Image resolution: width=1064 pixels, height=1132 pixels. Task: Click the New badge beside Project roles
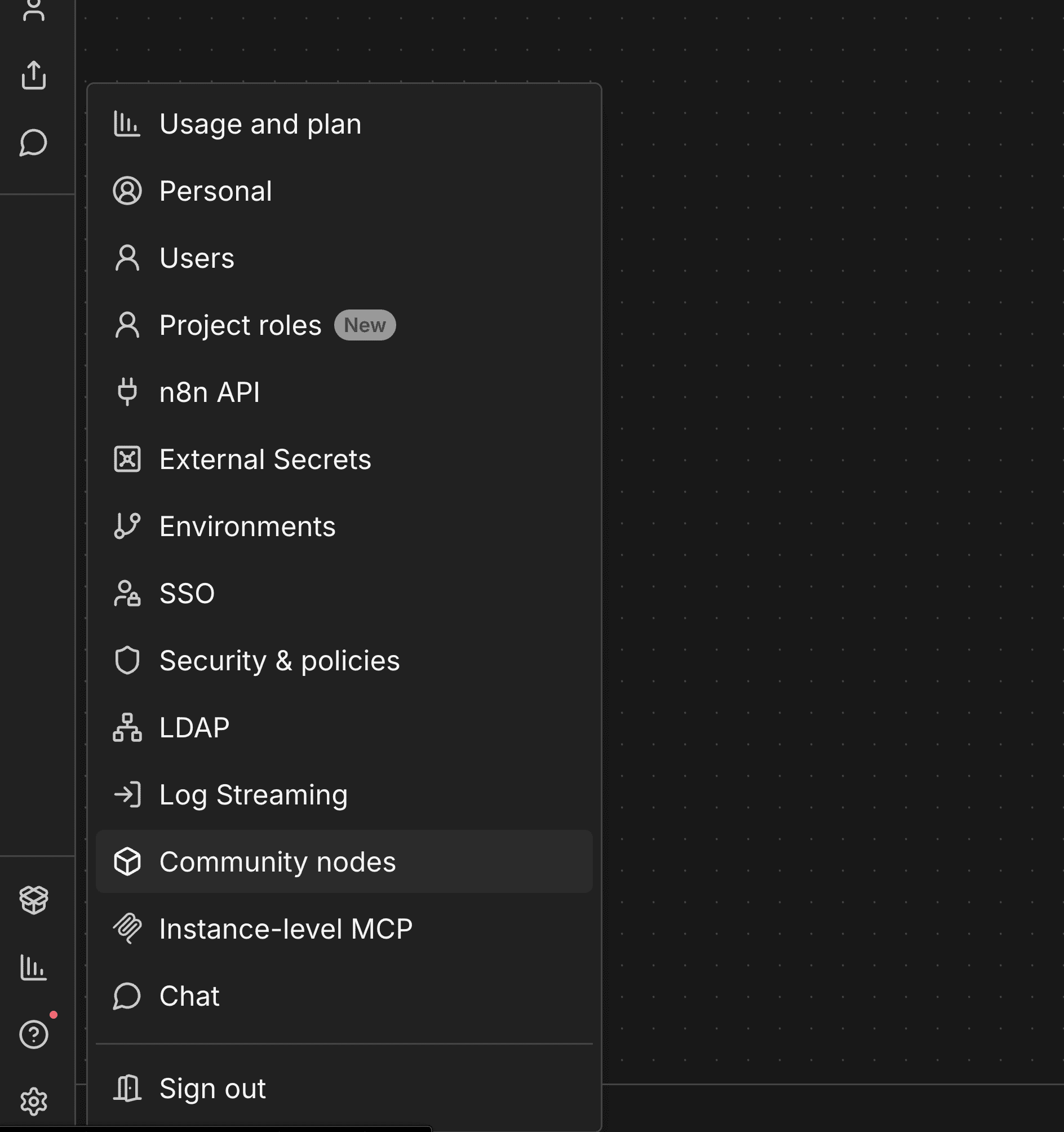pyautogui.click(x=365, y=325)
